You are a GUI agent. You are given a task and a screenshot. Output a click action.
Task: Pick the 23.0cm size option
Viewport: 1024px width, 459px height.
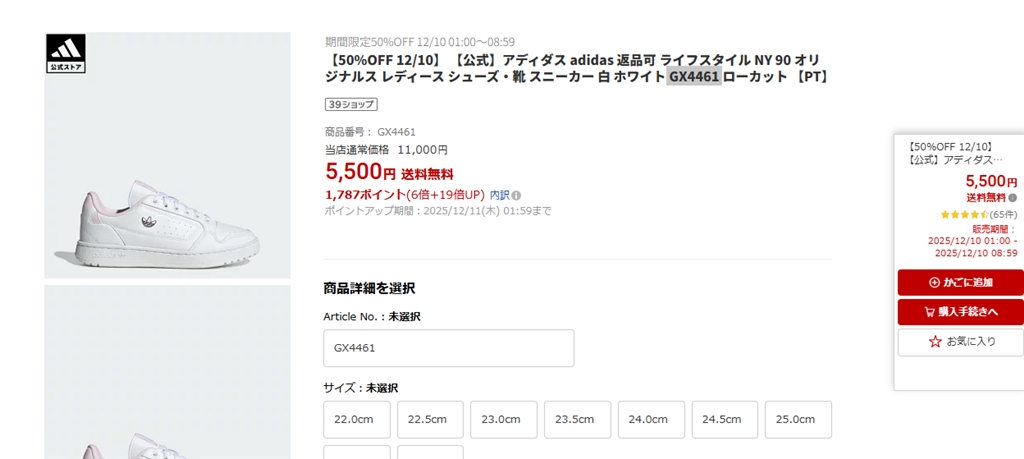click(x=504, y=419)
